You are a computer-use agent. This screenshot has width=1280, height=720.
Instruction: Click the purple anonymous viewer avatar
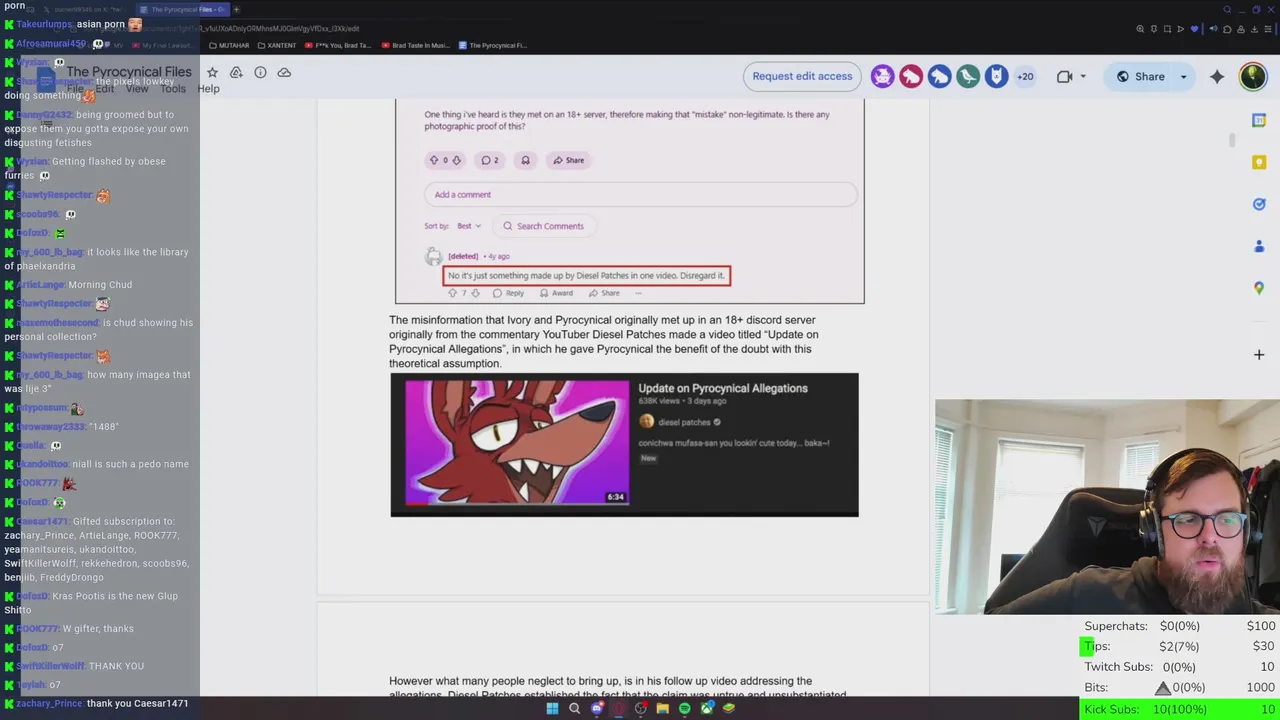tap(882, 76)
